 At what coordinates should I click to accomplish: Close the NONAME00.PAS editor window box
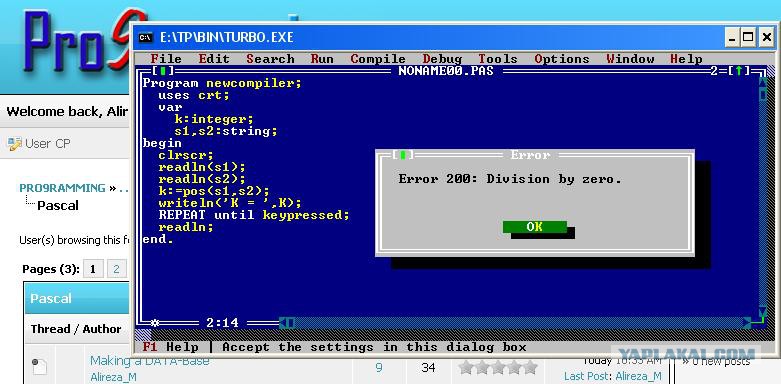coord(163,71)
